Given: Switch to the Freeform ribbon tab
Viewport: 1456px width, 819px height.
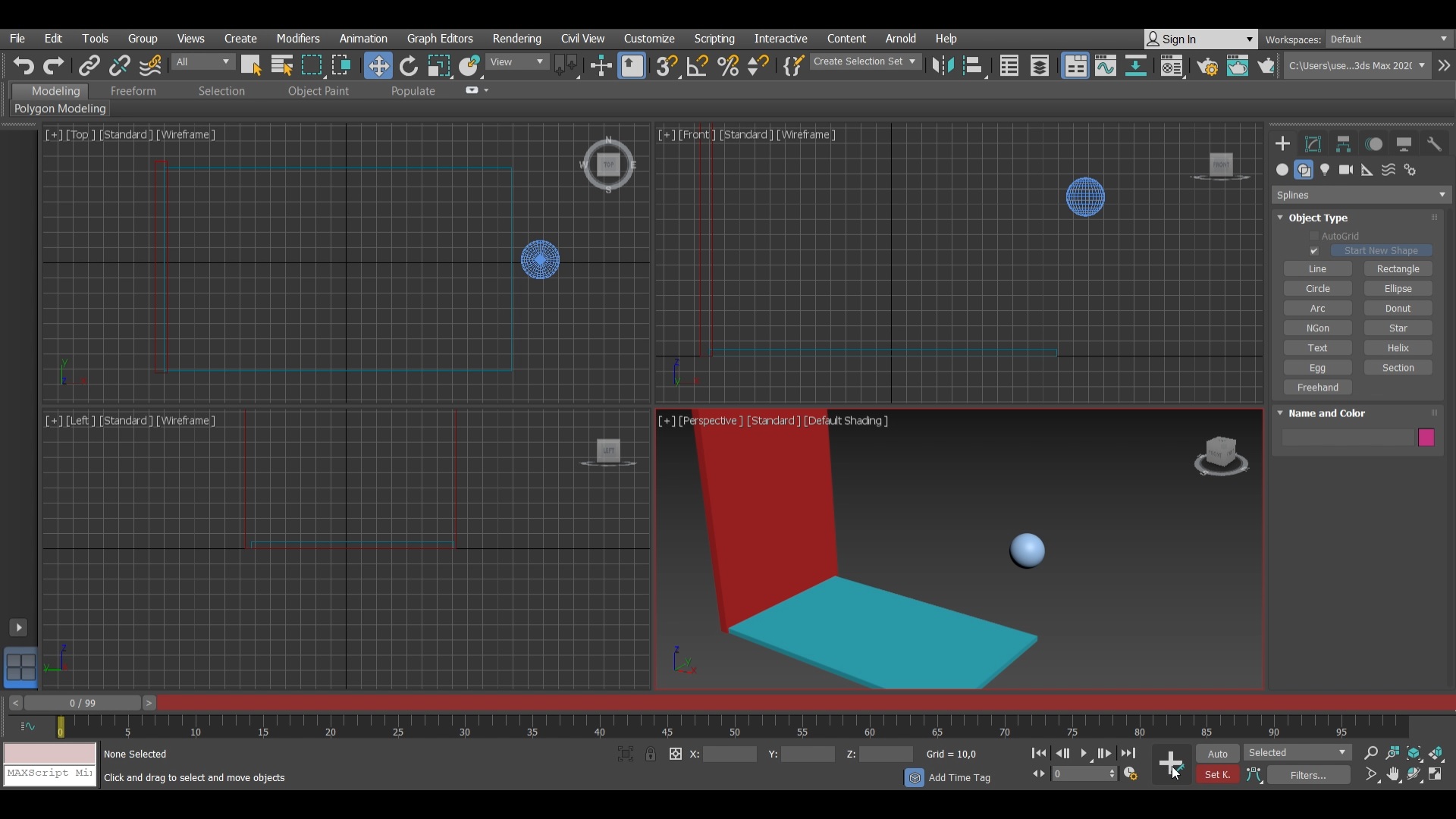Looking at the screenshot, I should [x=133, y=91].
